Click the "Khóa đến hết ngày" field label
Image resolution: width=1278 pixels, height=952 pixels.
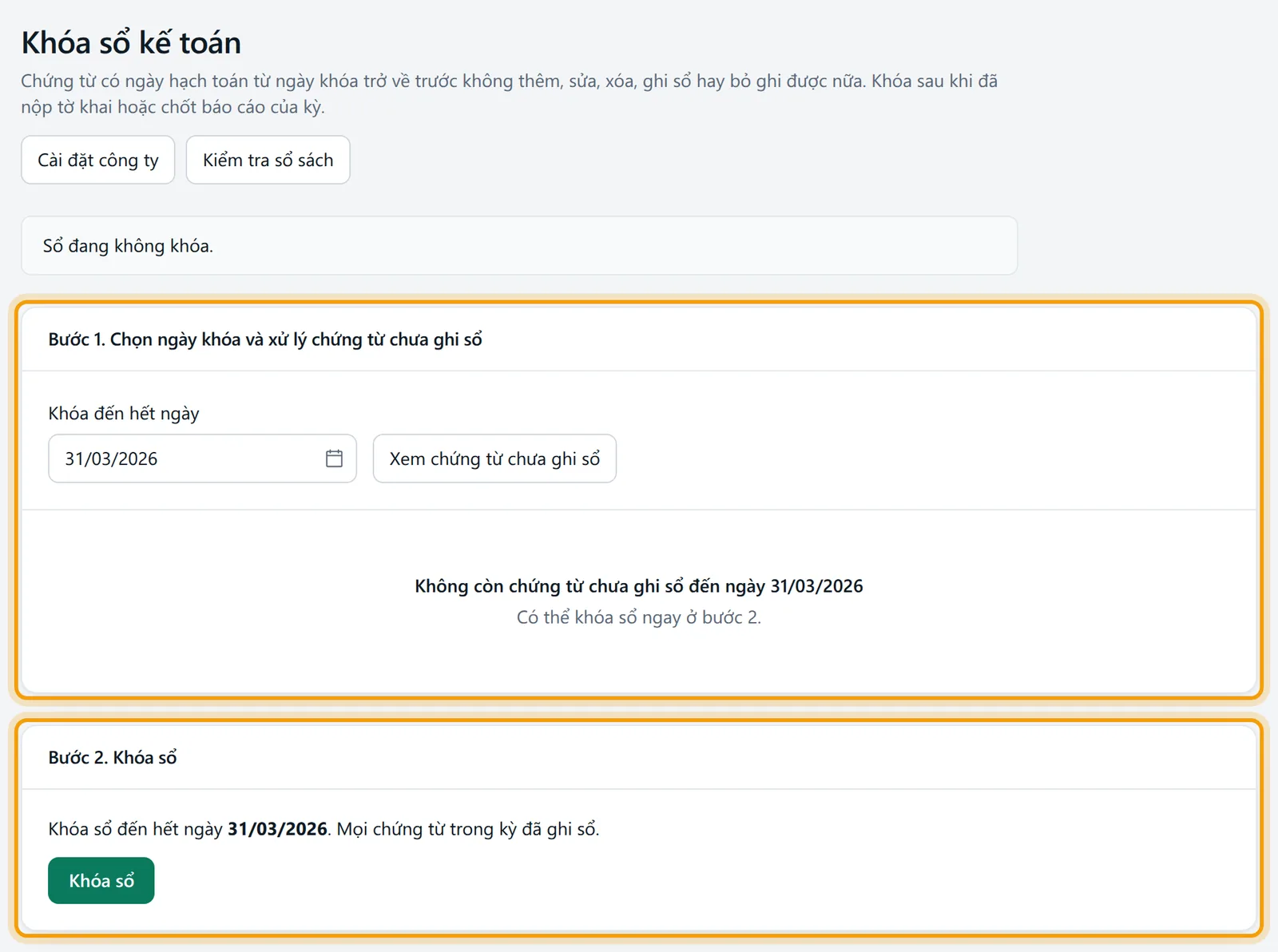[124, 413]
